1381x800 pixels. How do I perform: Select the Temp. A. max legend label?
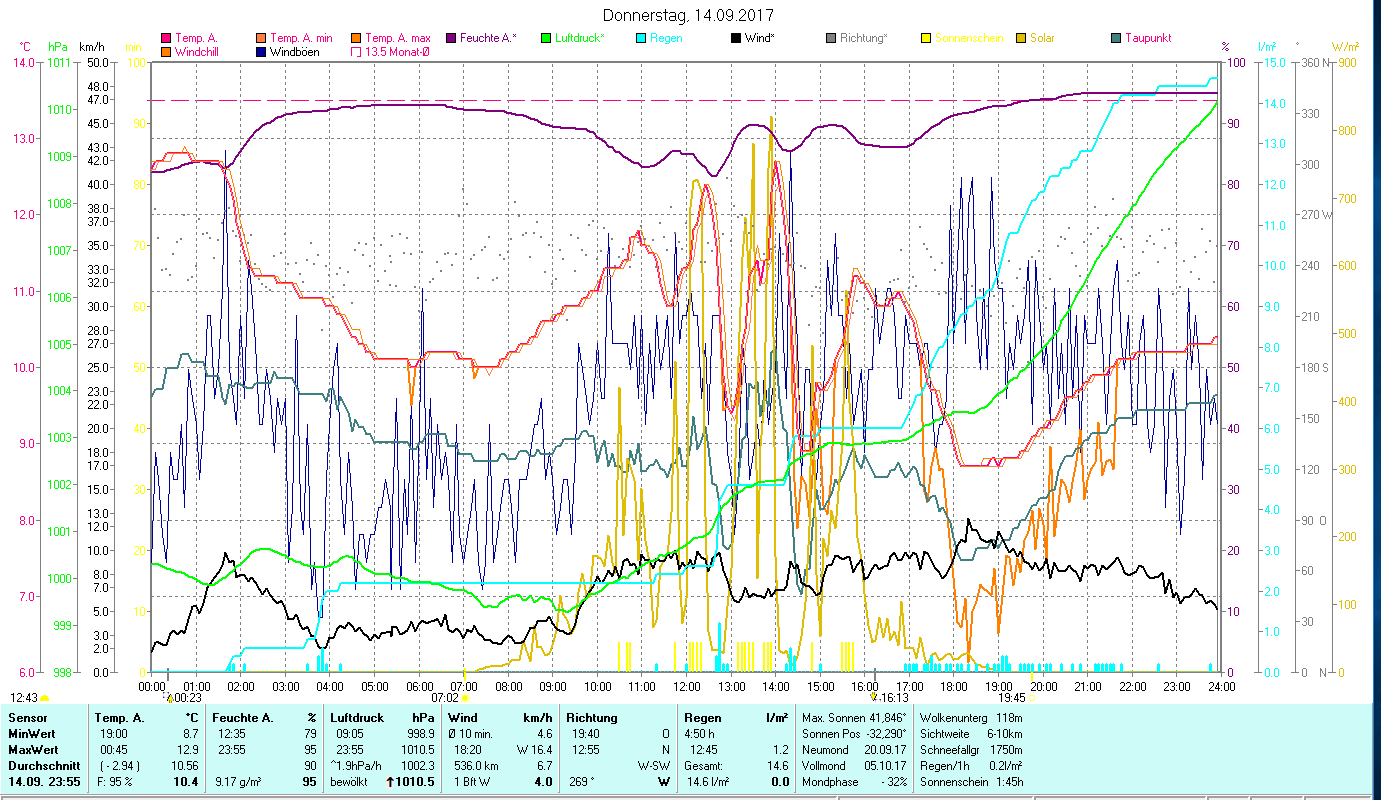coord(398,38)
